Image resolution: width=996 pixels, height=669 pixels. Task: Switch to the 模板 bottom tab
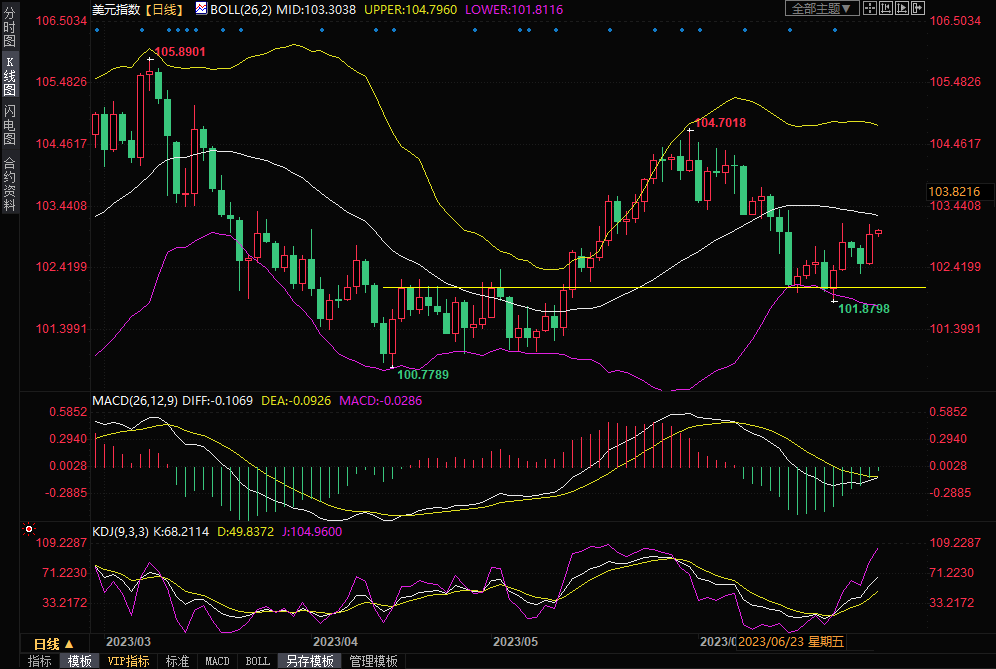[x=80, y=661]
